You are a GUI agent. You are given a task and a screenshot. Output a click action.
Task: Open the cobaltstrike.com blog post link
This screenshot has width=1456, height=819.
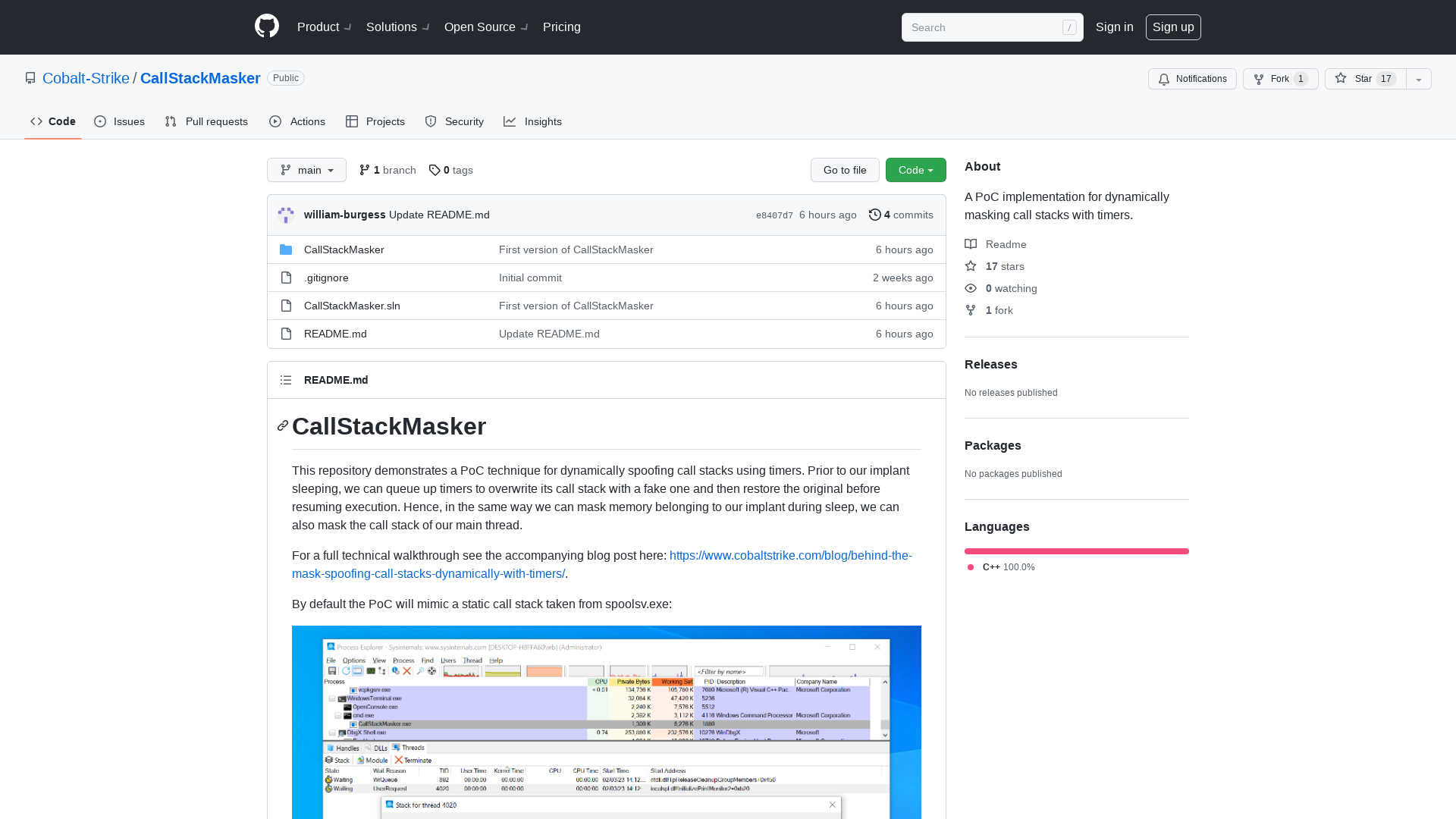pyautogui.click(x=602, y=565)
